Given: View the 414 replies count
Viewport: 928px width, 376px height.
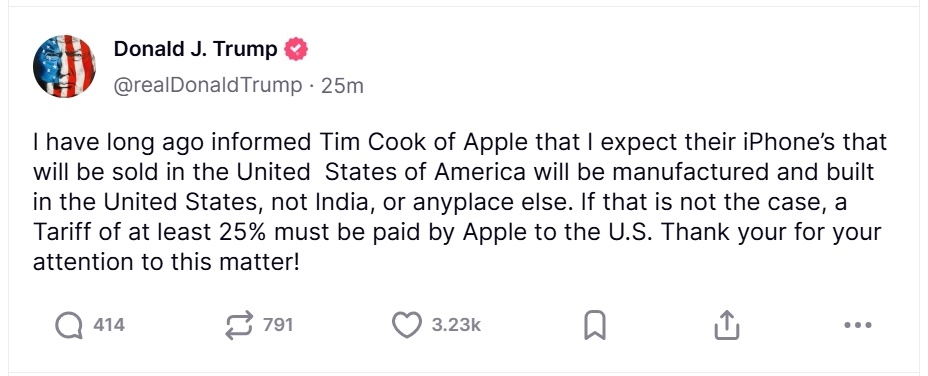Looking at the screenshot, I should (109, 325).
